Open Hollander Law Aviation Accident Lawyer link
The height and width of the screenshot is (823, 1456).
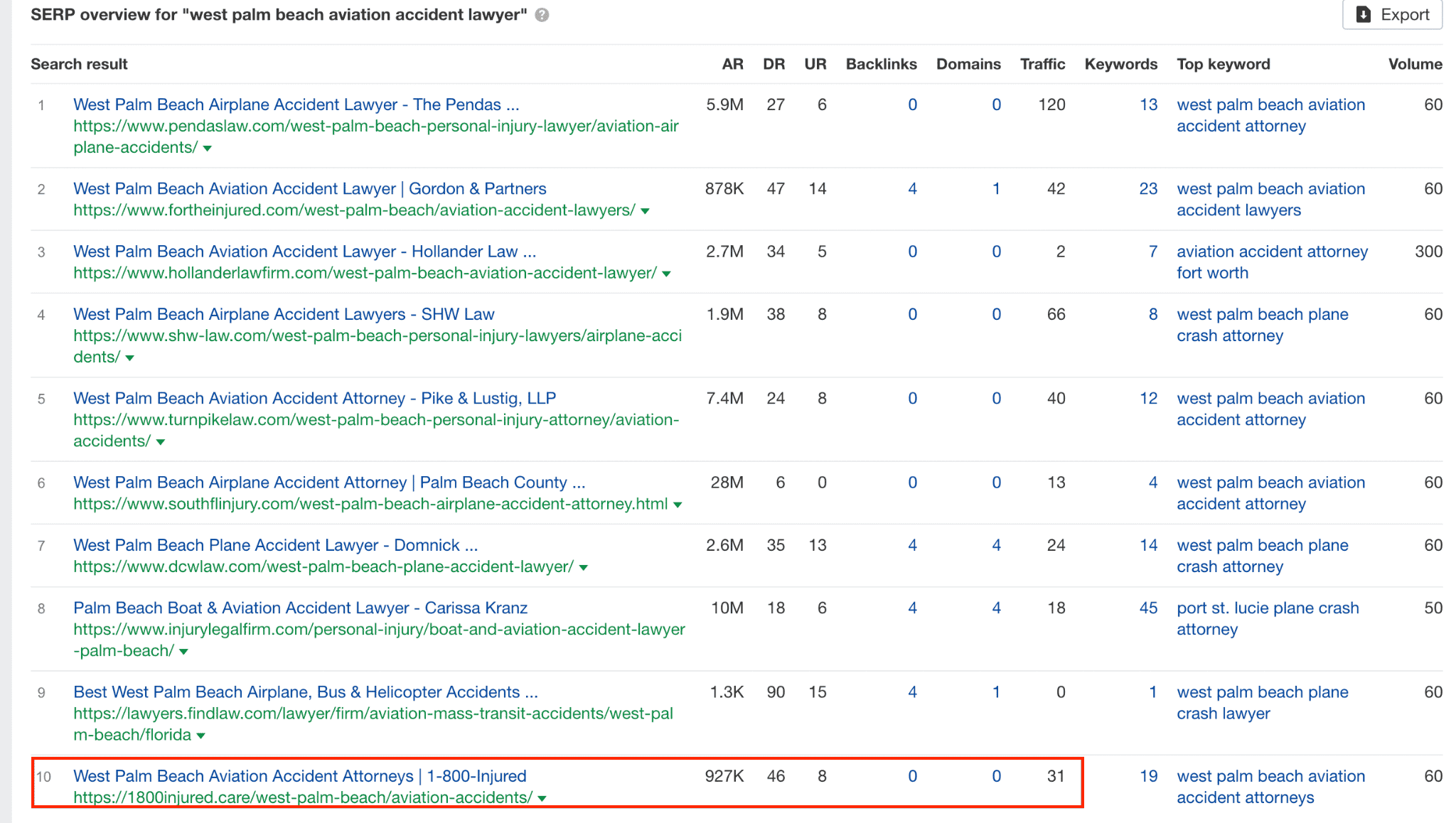click(x=305, y=251)
